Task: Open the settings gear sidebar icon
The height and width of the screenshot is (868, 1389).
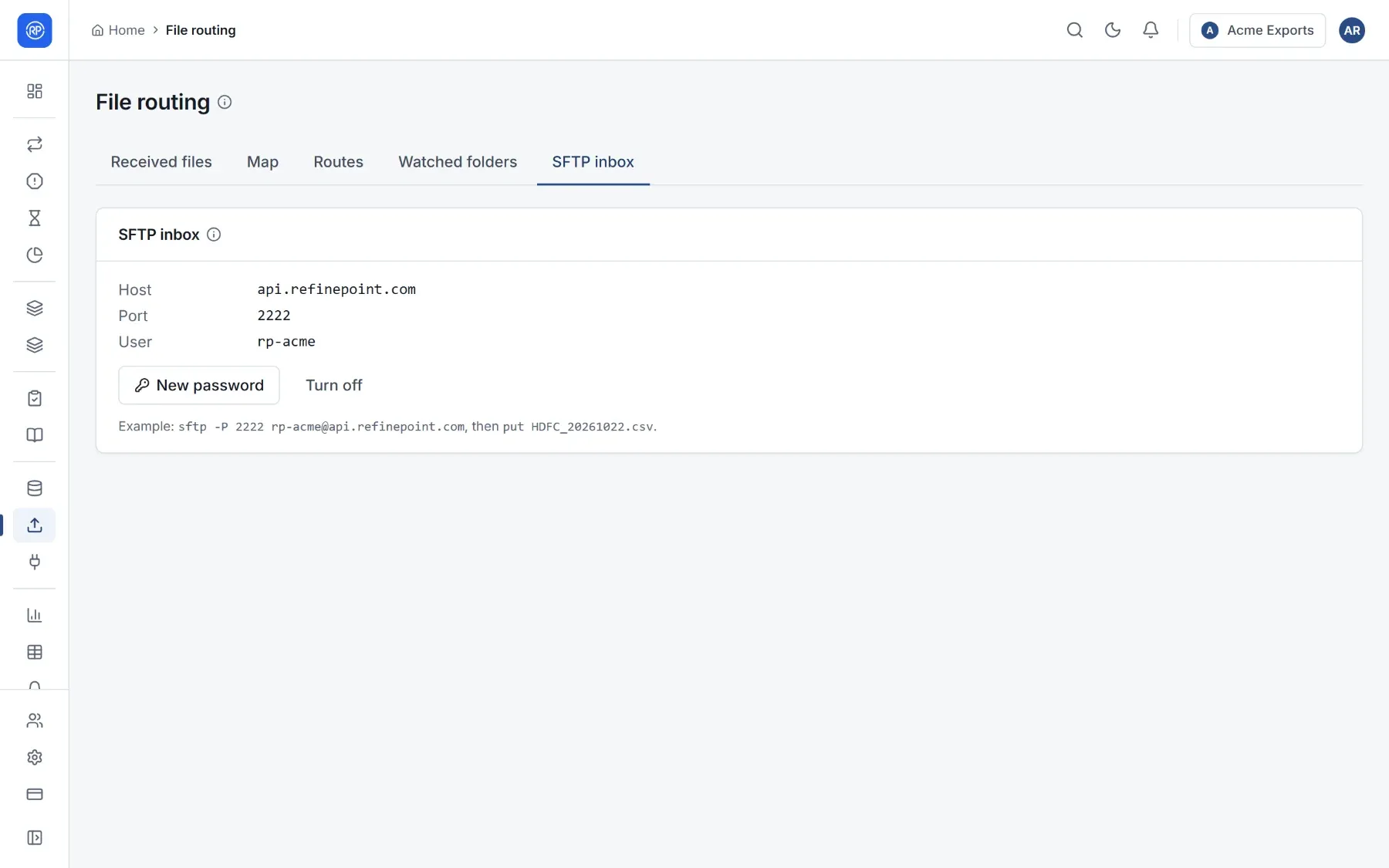Action: point(35,758)
